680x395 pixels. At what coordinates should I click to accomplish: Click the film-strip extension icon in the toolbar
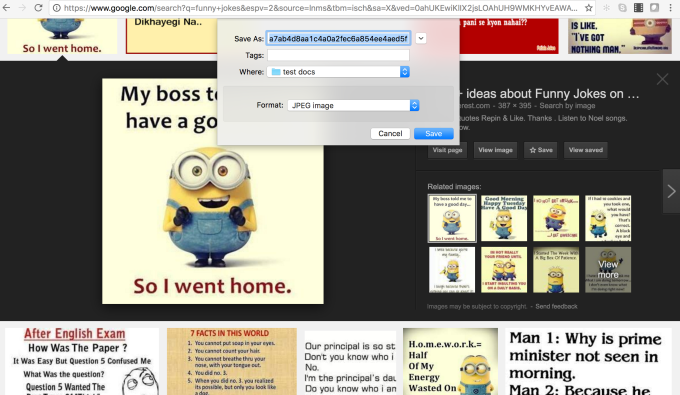coord(638,8)
